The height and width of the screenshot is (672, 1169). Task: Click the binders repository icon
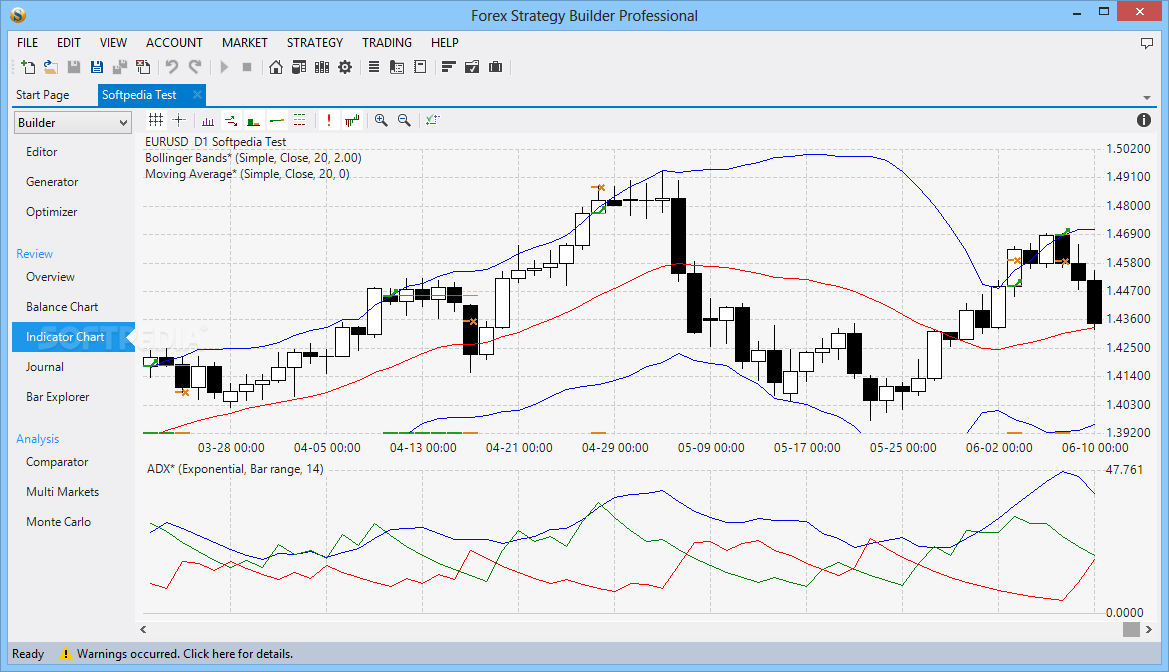click(x=322, y=67)
